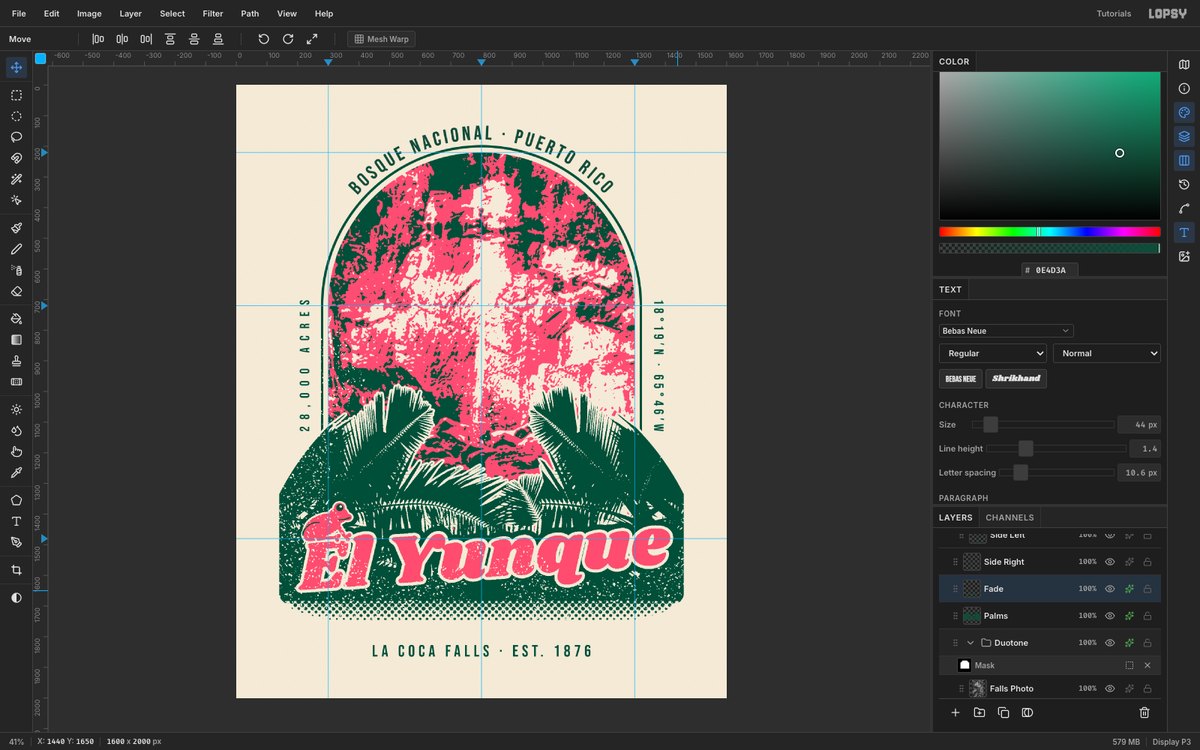Rotate the layer counter-clockwise
The height and width of the screenshot is (750, 1200).
264,39
